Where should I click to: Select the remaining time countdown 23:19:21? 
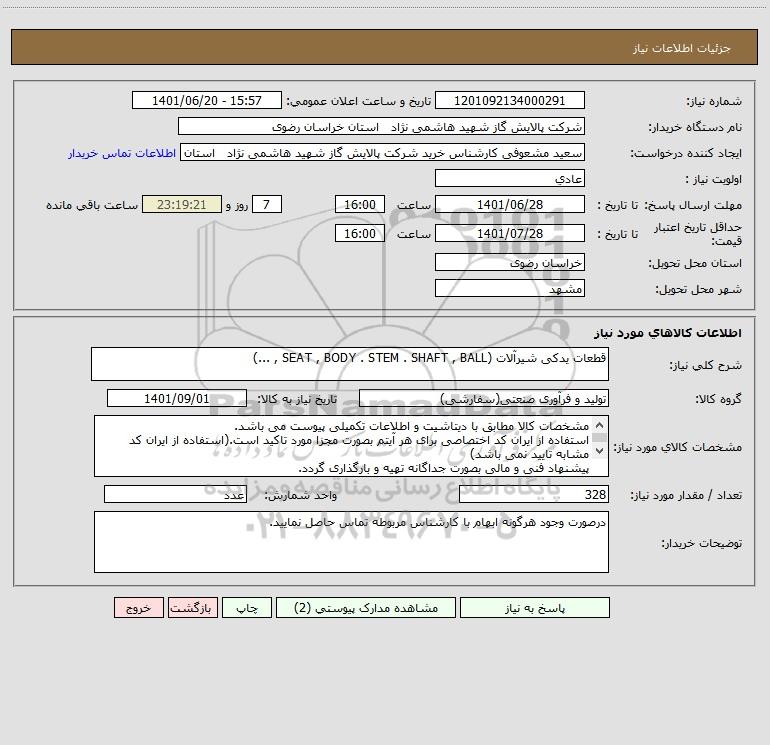pos(181,205)
